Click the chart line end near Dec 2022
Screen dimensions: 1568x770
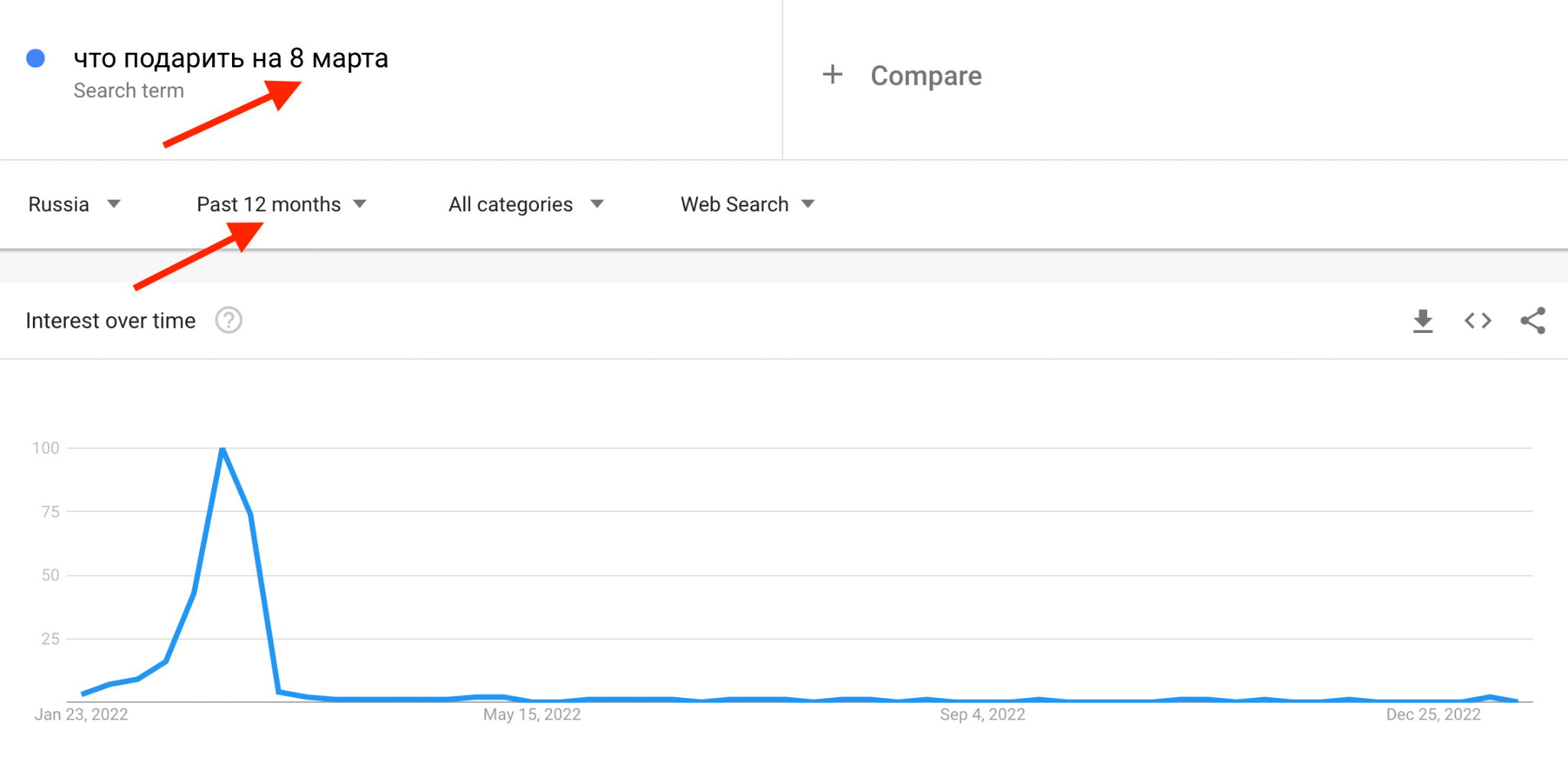(x=1517, y=700)
